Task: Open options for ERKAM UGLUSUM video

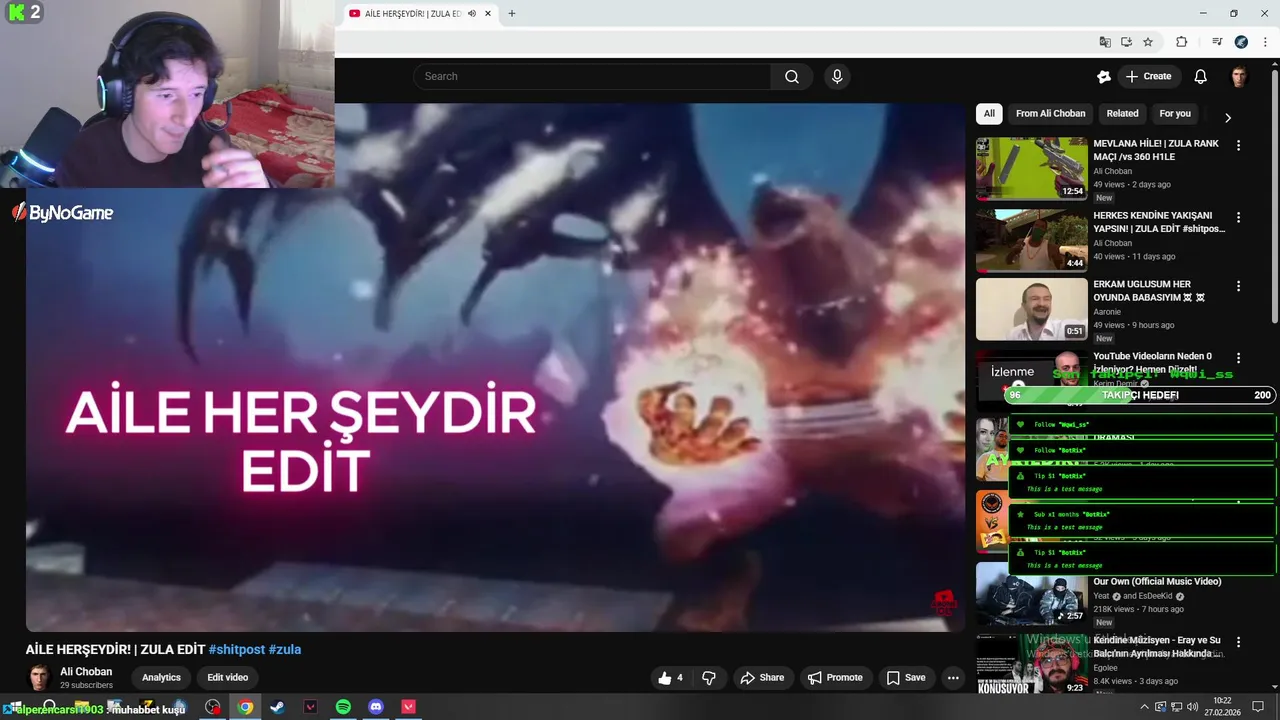Action: tap(1238, 286)
